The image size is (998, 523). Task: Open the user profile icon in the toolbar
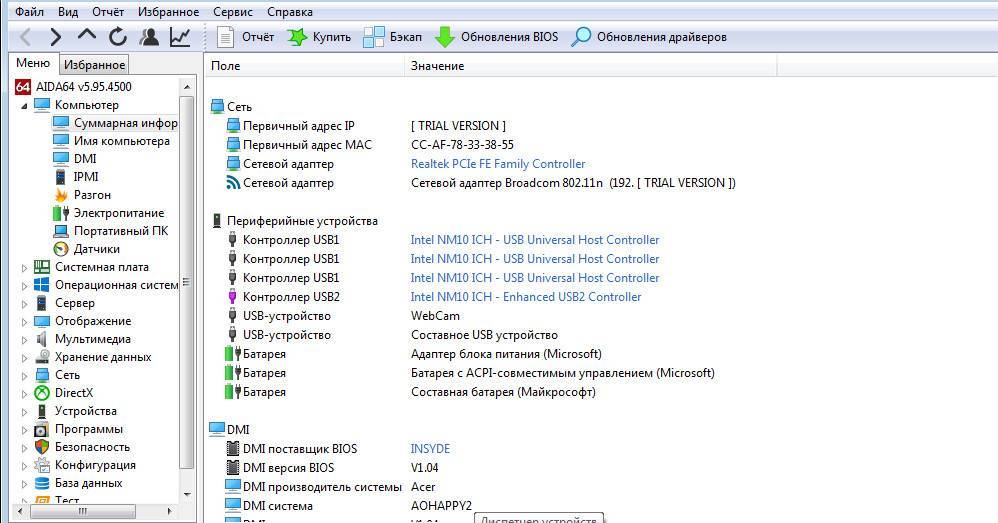(x=149, y=37)
